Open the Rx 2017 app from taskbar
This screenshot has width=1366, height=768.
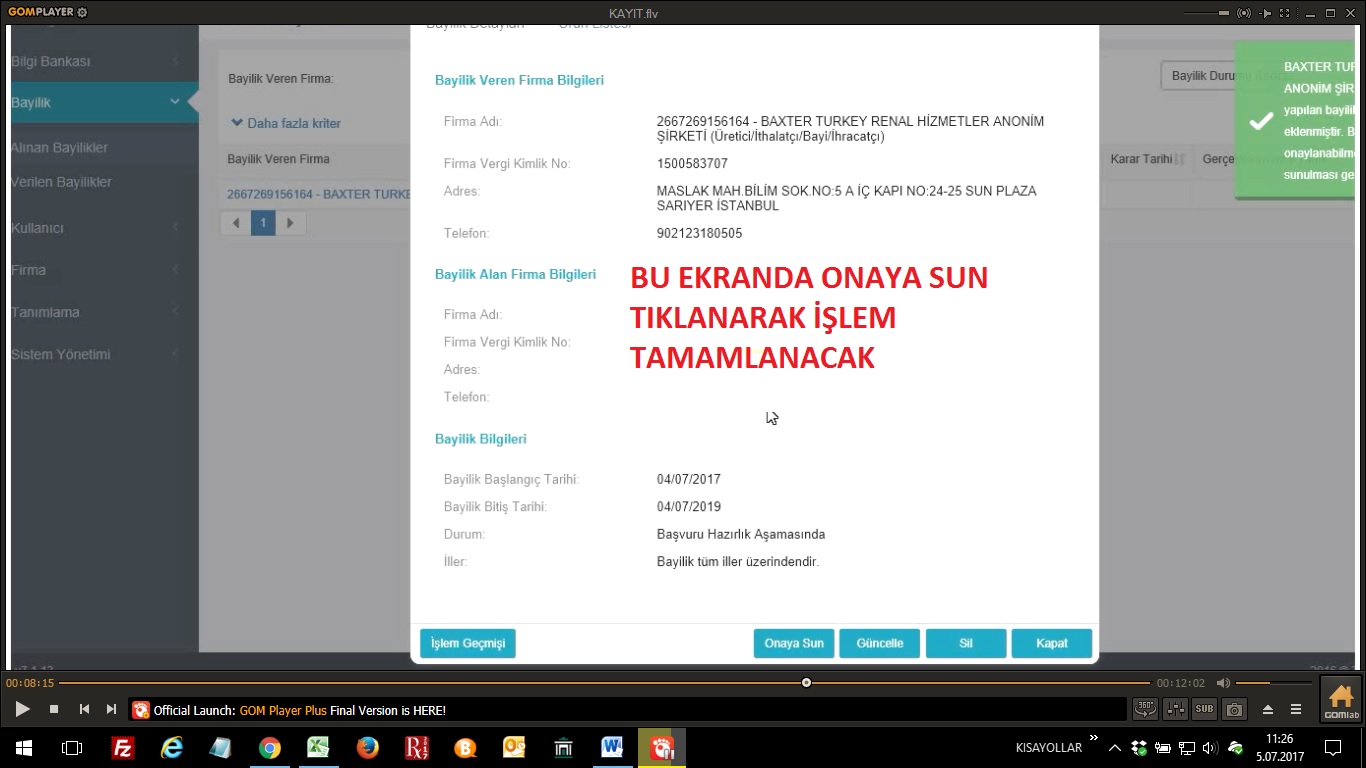click(x=416, y=747)
